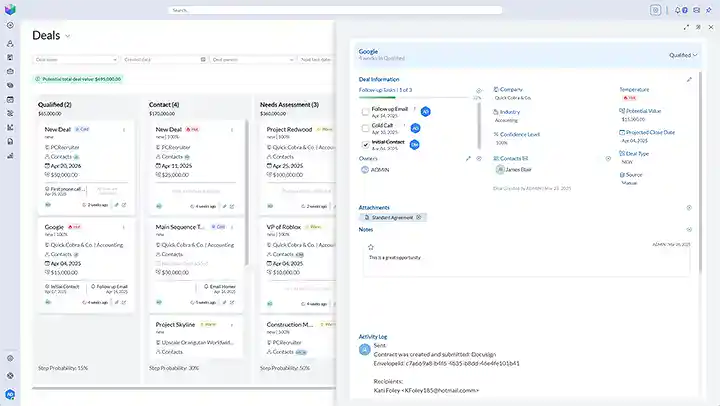The width and height of the screenshot is (720, 406).
Task: Click the Potential total deal value badge
Action: (x=79, y=79)
